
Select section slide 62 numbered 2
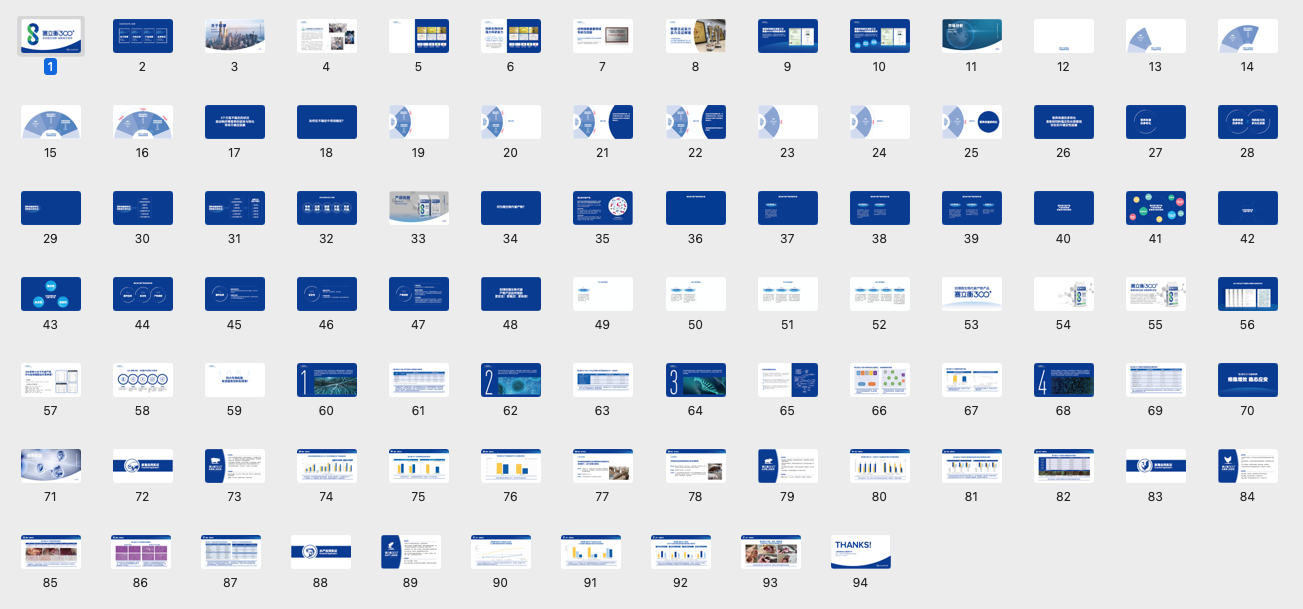[x=511, y=380]
